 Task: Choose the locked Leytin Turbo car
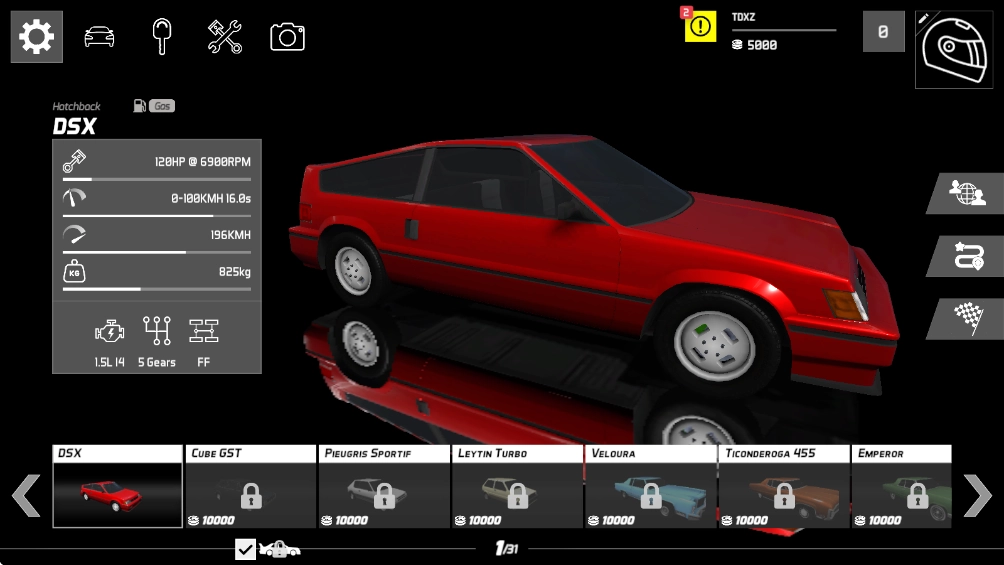pos(516,486)
